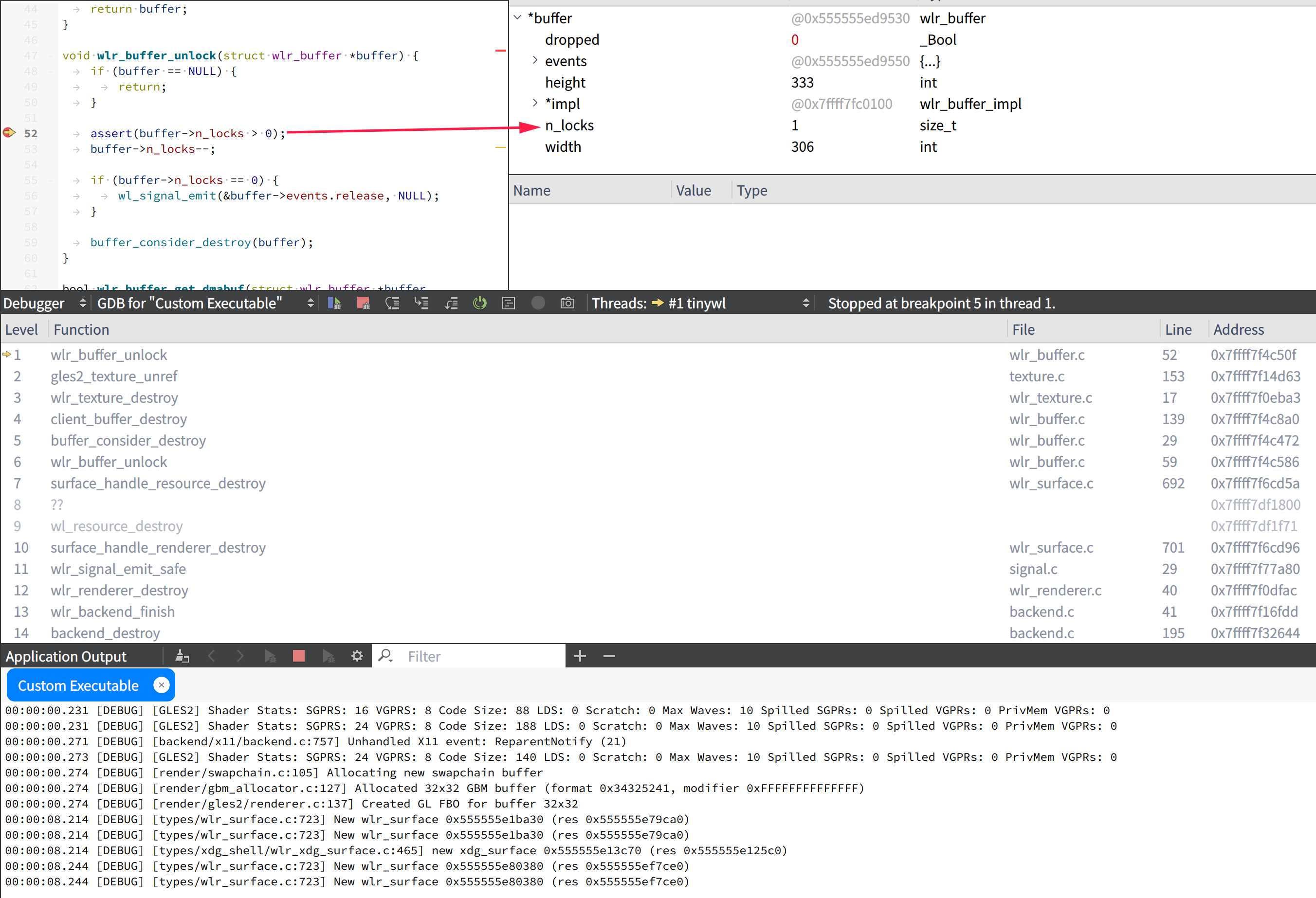Viewport: 1316px width, 898px height.
Task: Open application output settings via the gear icon
Action: [357, 656]
